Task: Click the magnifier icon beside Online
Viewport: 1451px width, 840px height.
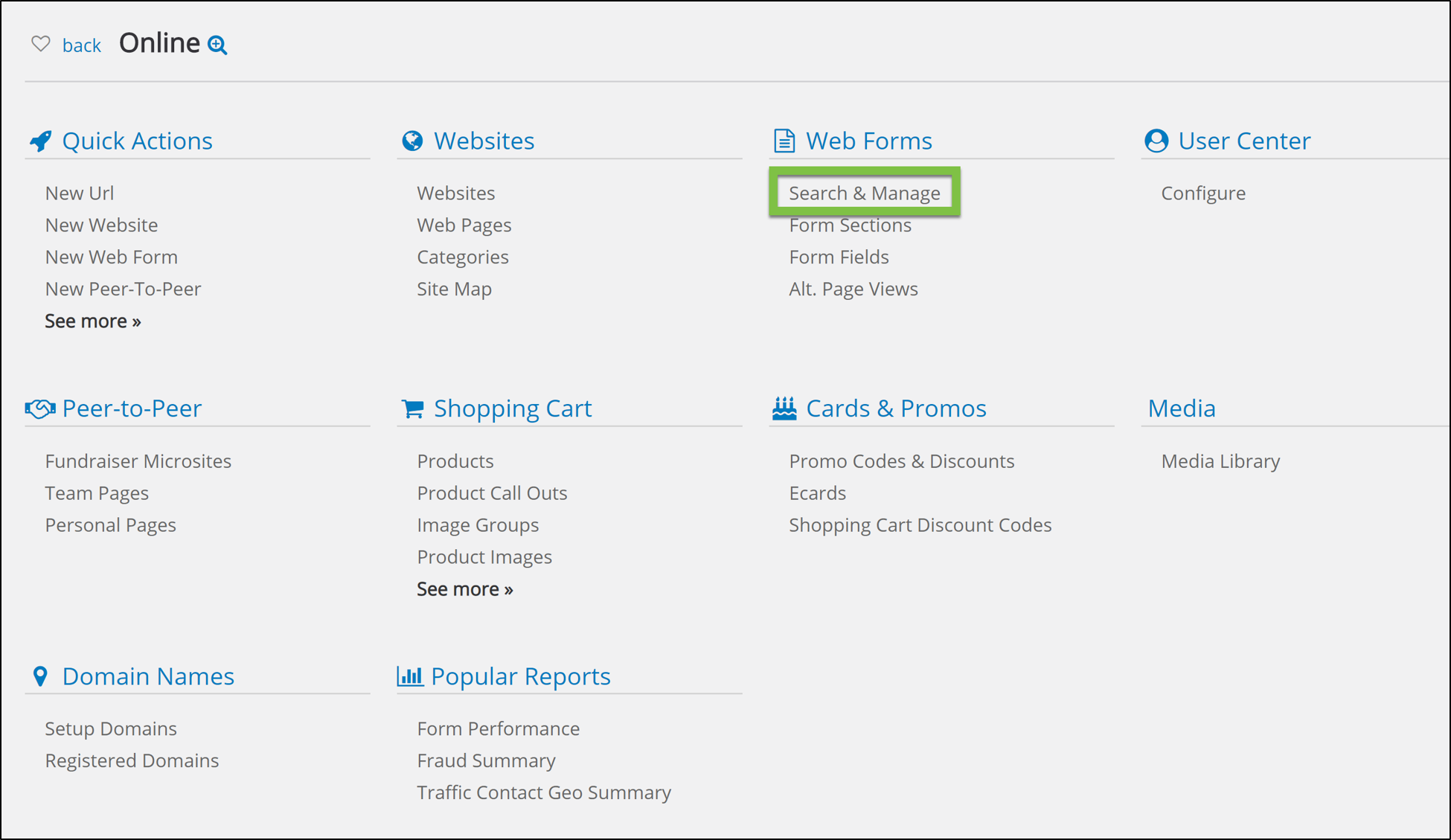Action: [x=217, y=45]
